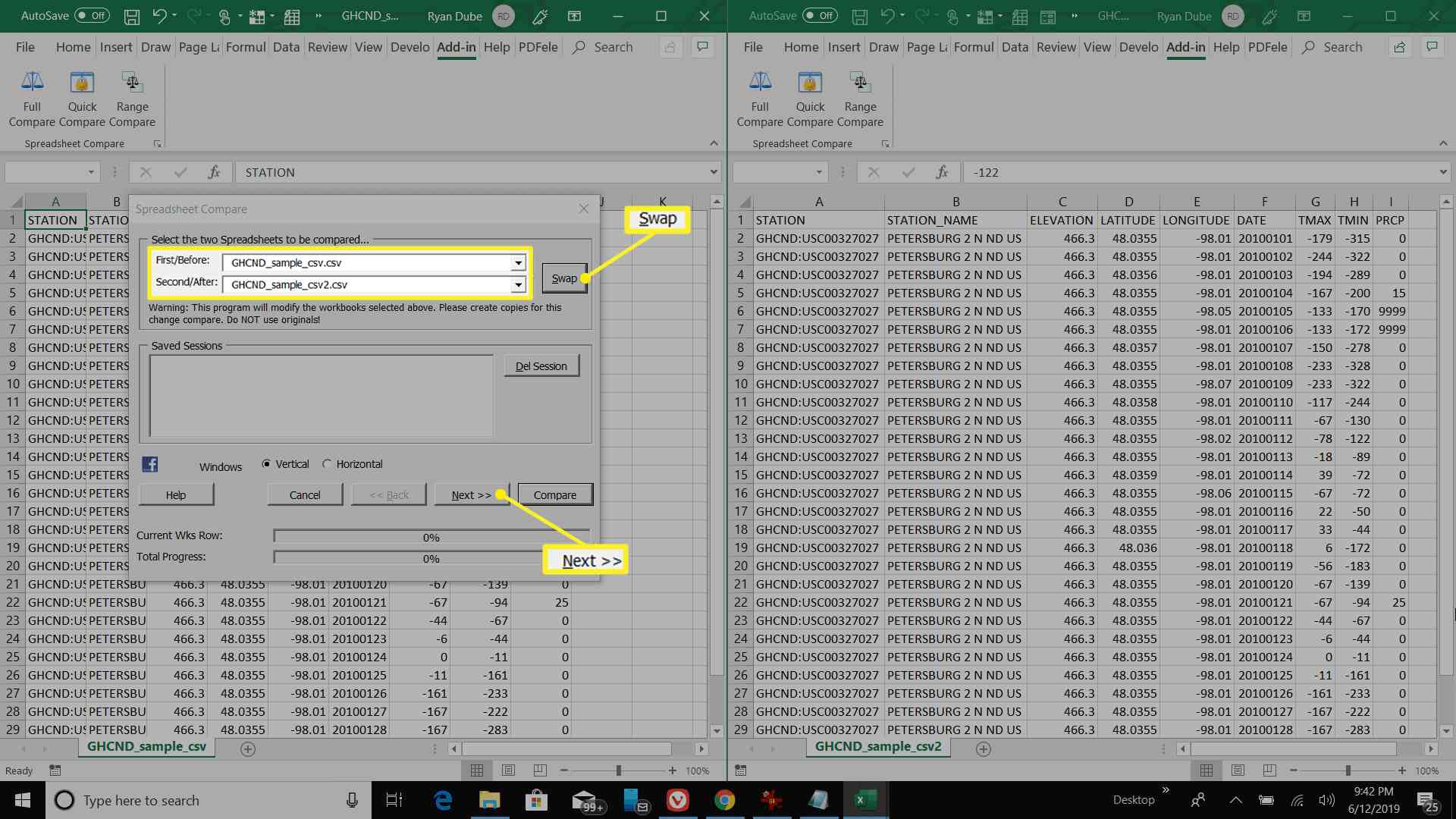Switch to GHCND_sample_csv2 sheet tab

[x=878, y=747]
